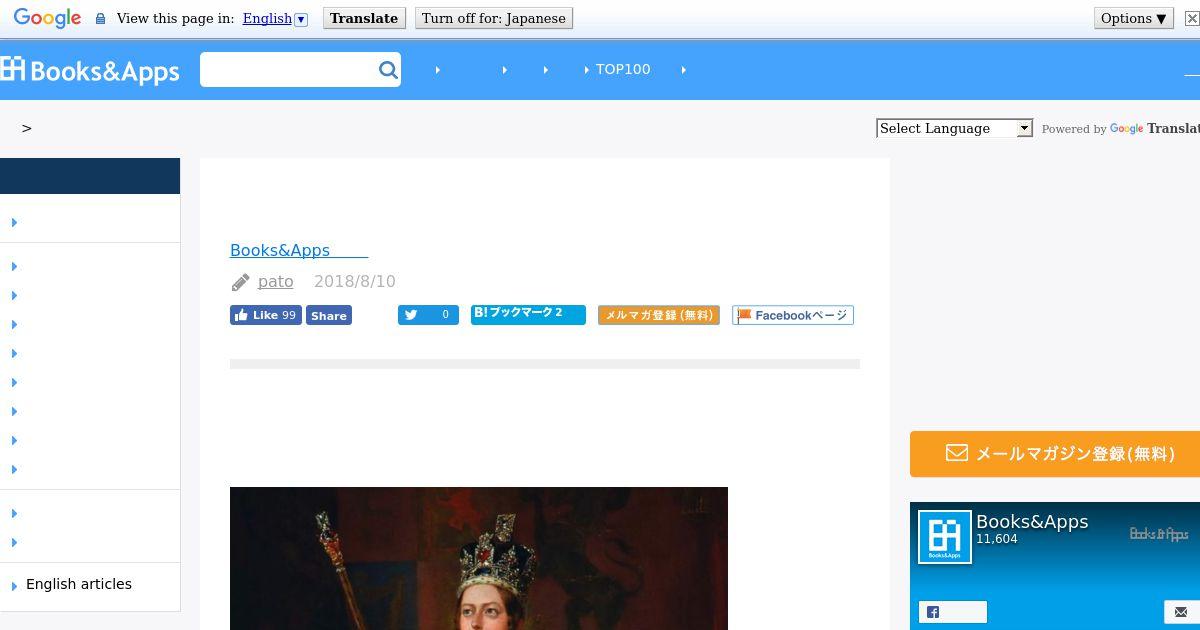
Task: Click the article portrait image
Action: [479, 558]
